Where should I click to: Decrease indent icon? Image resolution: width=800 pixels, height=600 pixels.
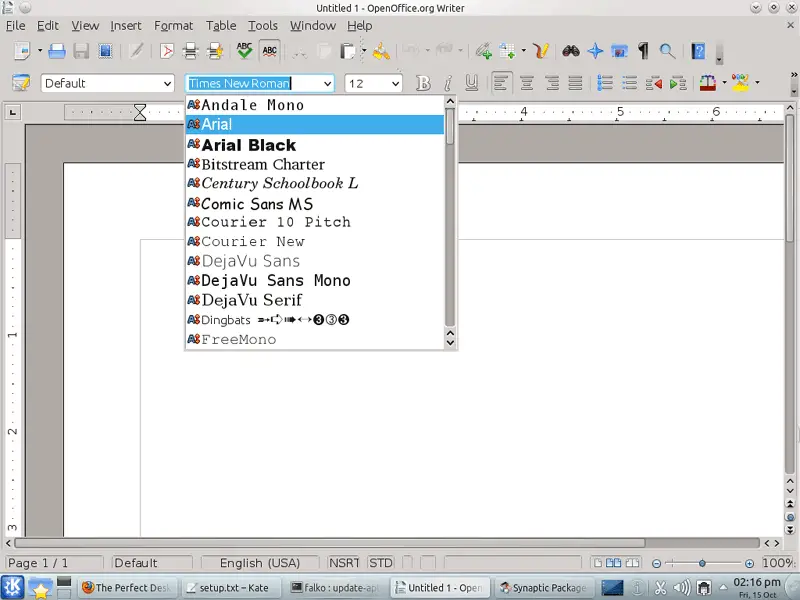pos(654,83)
